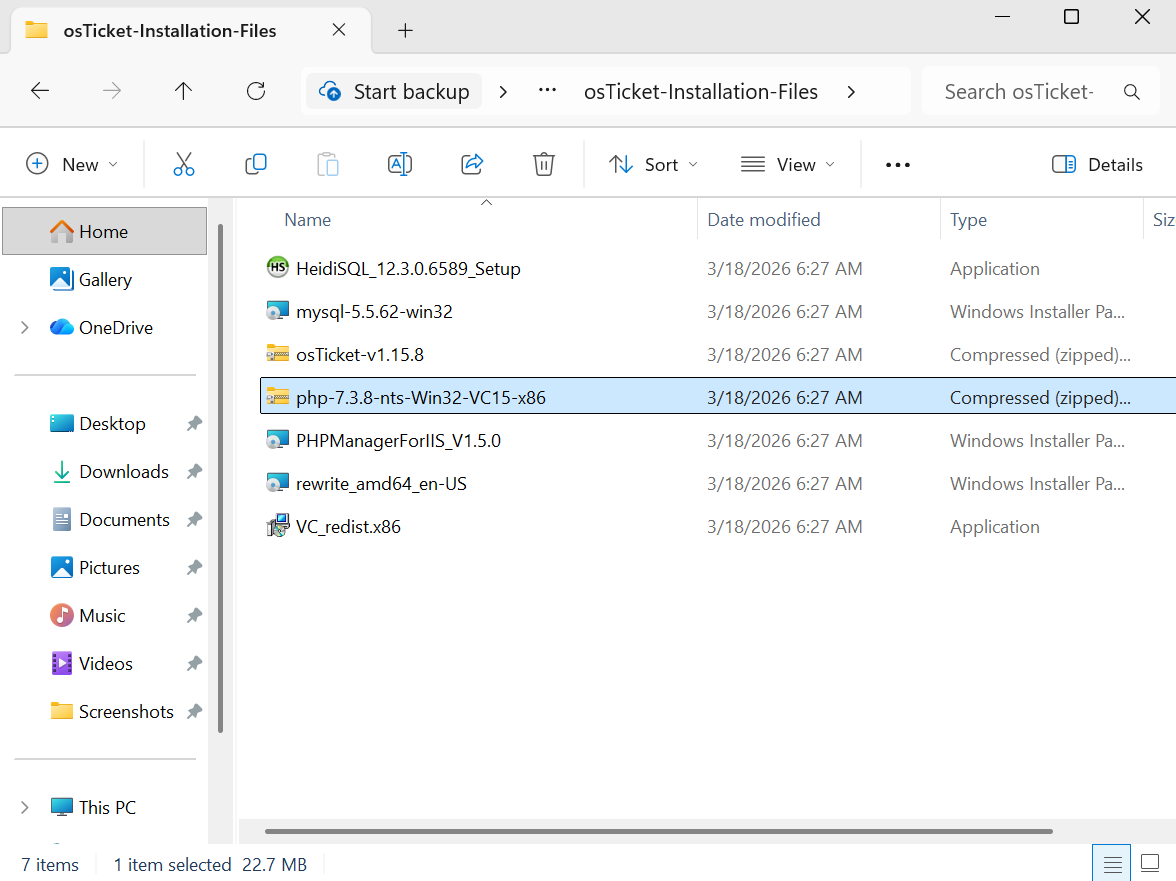1176x881 pixels.
Task: Expand chevron after osTicket-Installation-Files path
Action: [851, 91]
